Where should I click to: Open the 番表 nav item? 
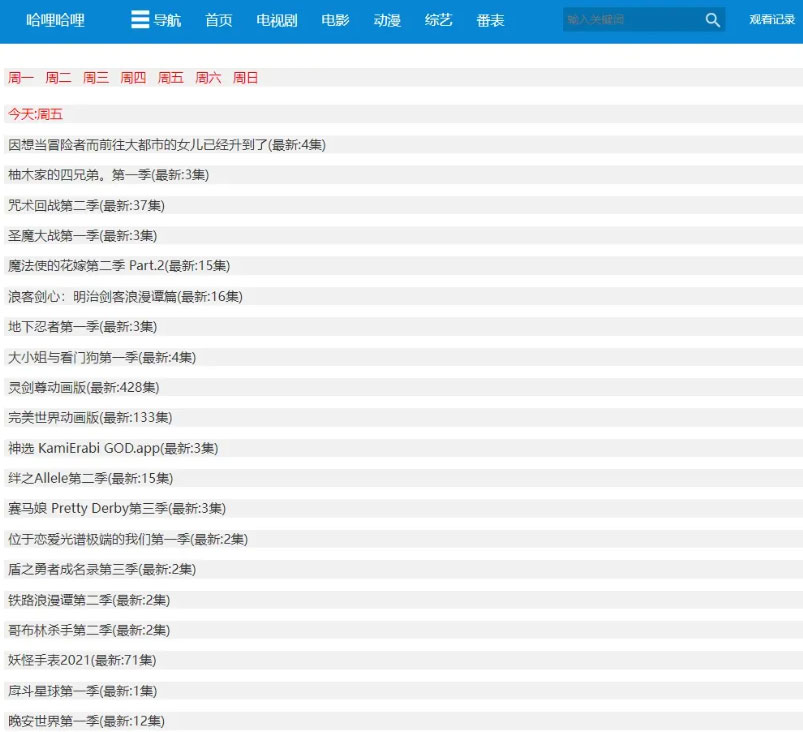pyautogui.click(x=490, y=20)
